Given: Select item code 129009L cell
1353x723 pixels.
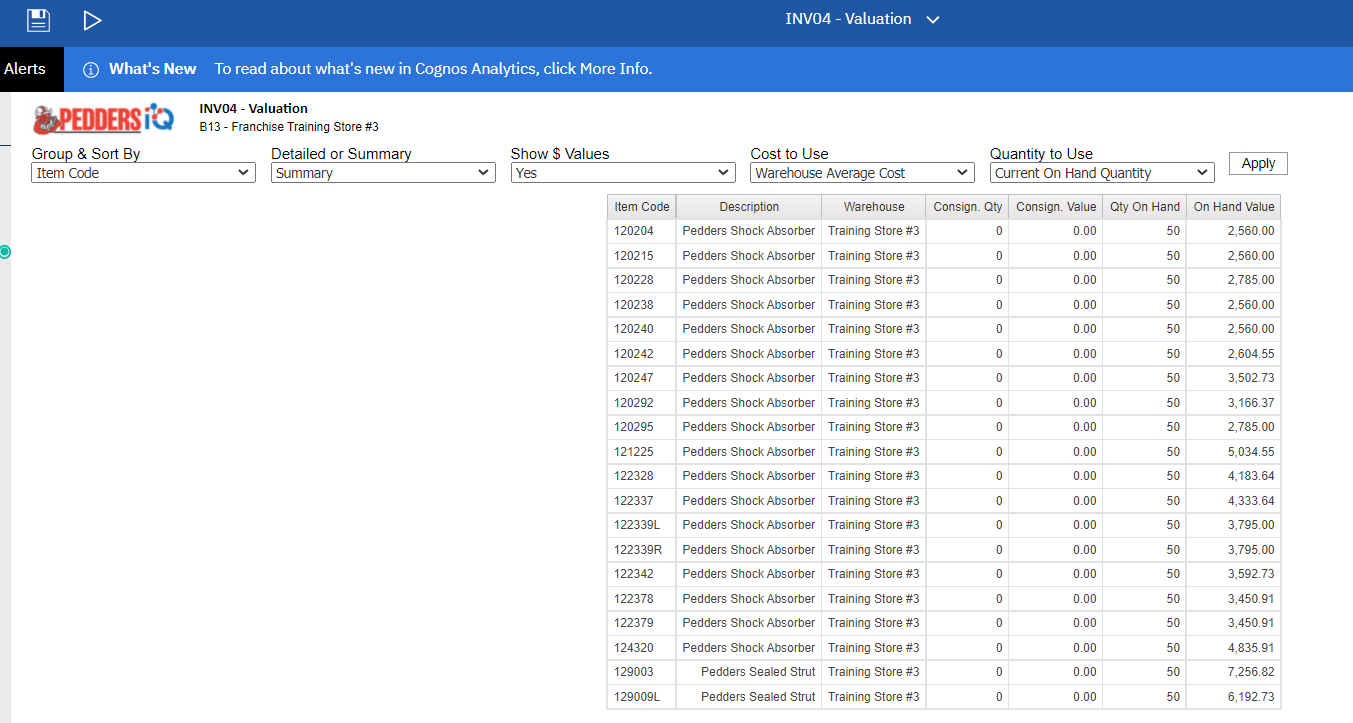Looking at the screenshot, I should (642, 697).
